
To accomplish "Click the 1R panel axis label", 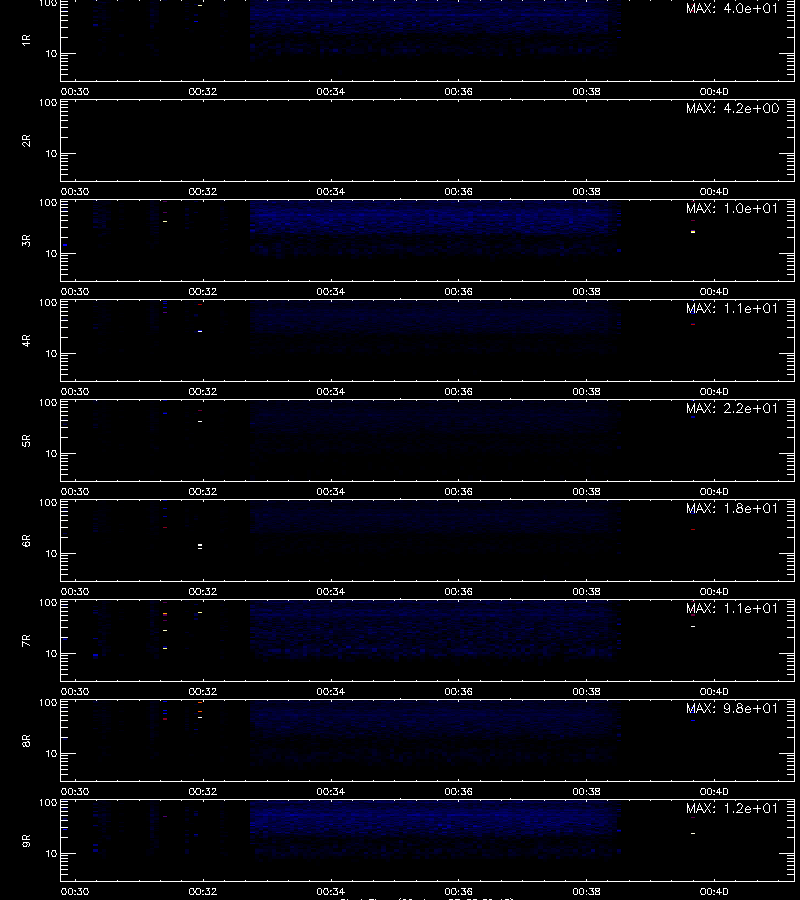I will pos(26,40).
